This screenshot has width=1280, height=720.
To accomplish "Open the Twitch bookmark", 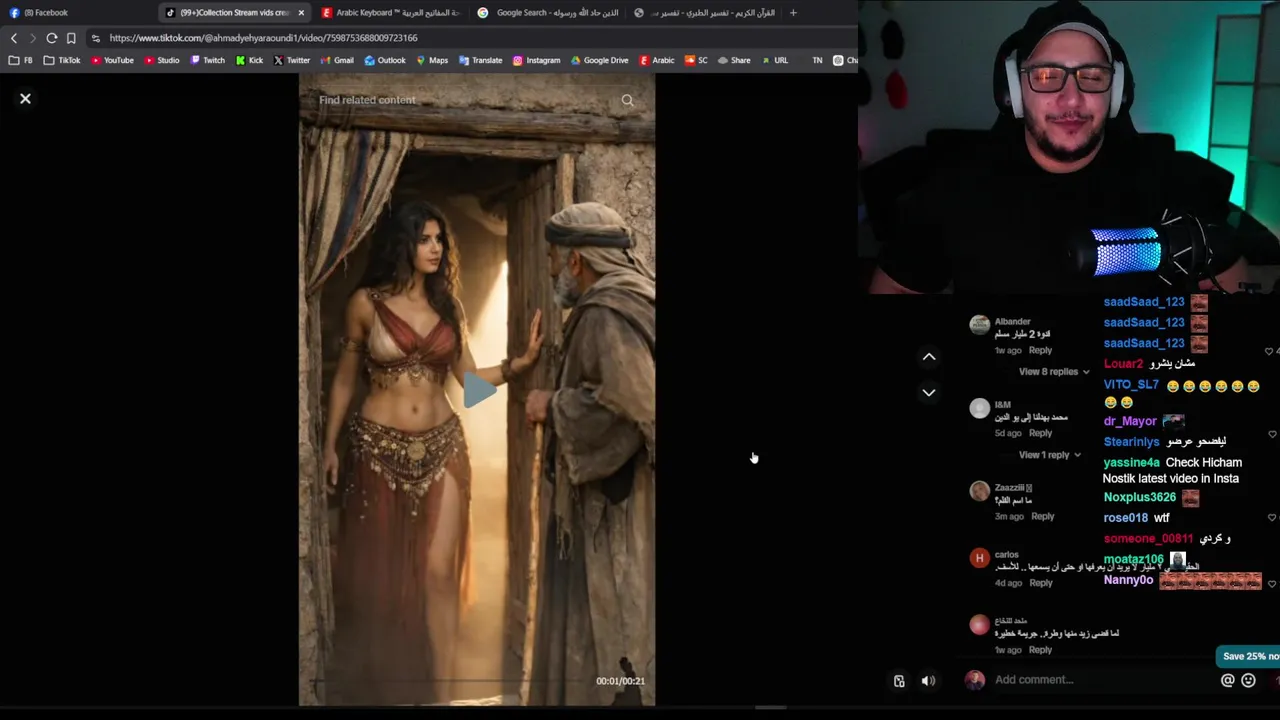I will [x=208, y=60].
